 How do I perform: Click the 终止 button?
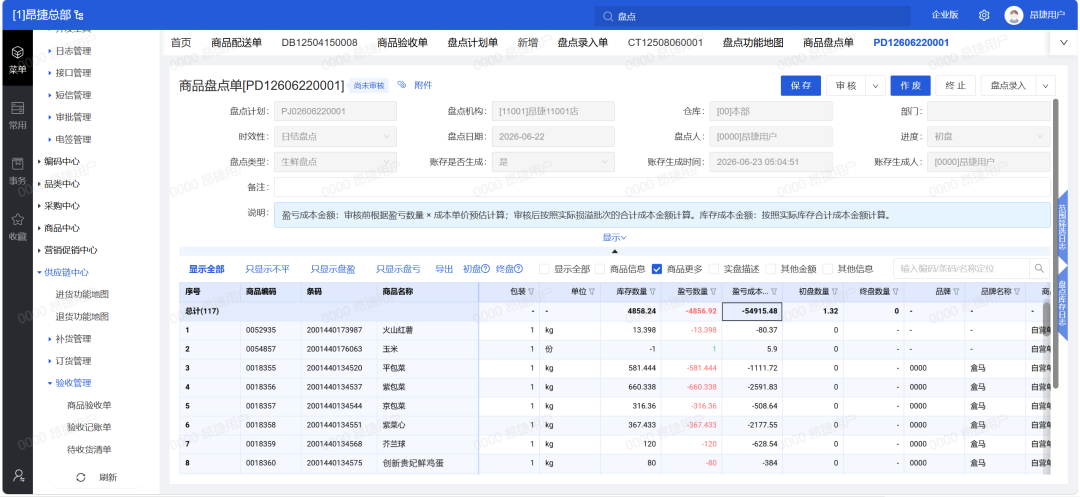[956, 86]
